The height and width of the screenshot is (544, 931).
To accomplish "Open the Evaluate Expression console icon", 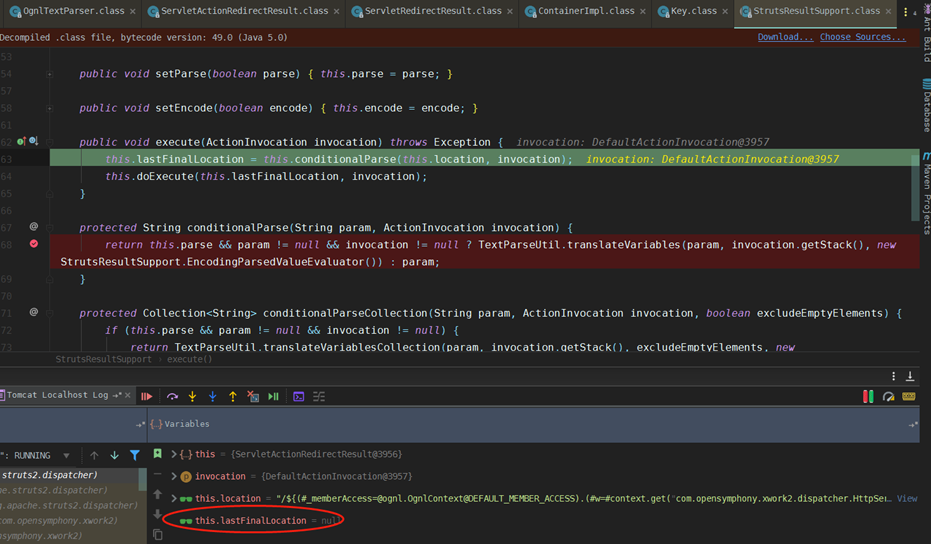I will (298, 397).
